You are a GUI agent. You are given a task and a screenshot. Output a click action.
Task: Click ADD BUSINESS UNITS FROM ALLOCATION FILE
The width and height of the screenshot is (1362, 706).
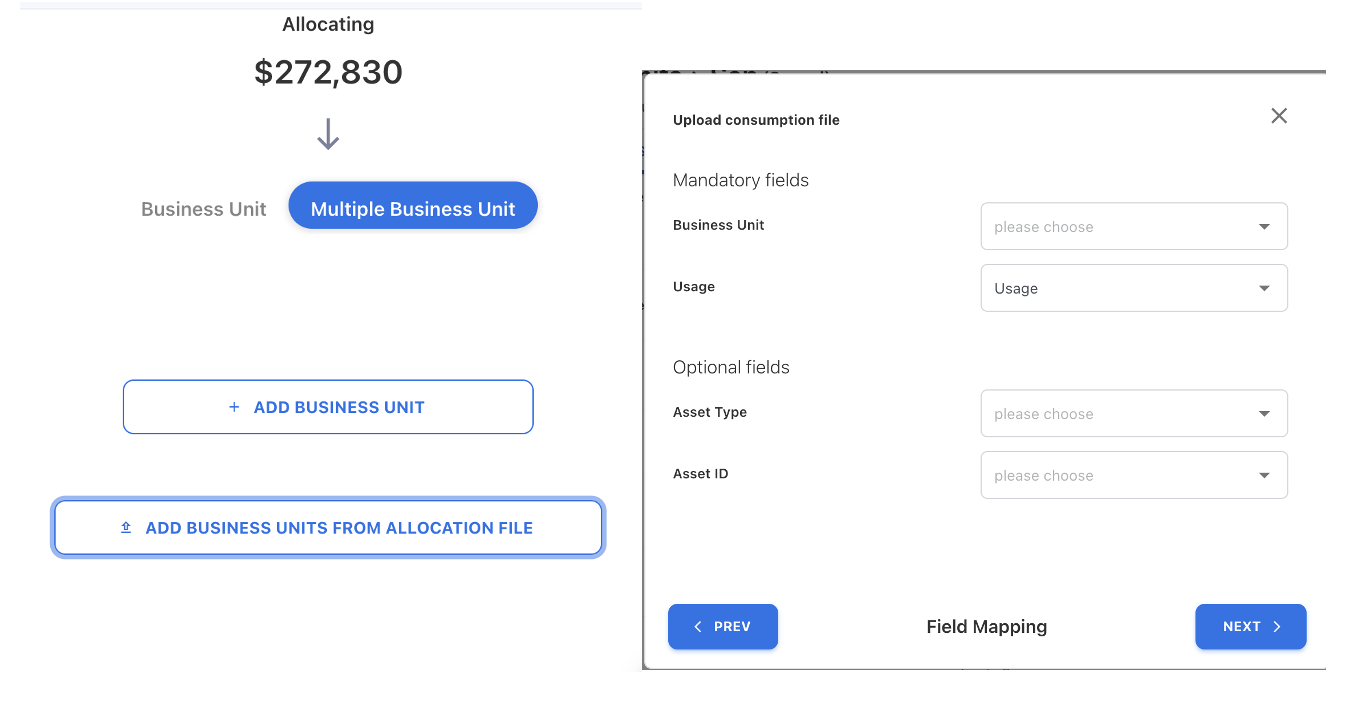tap(338, 528)
